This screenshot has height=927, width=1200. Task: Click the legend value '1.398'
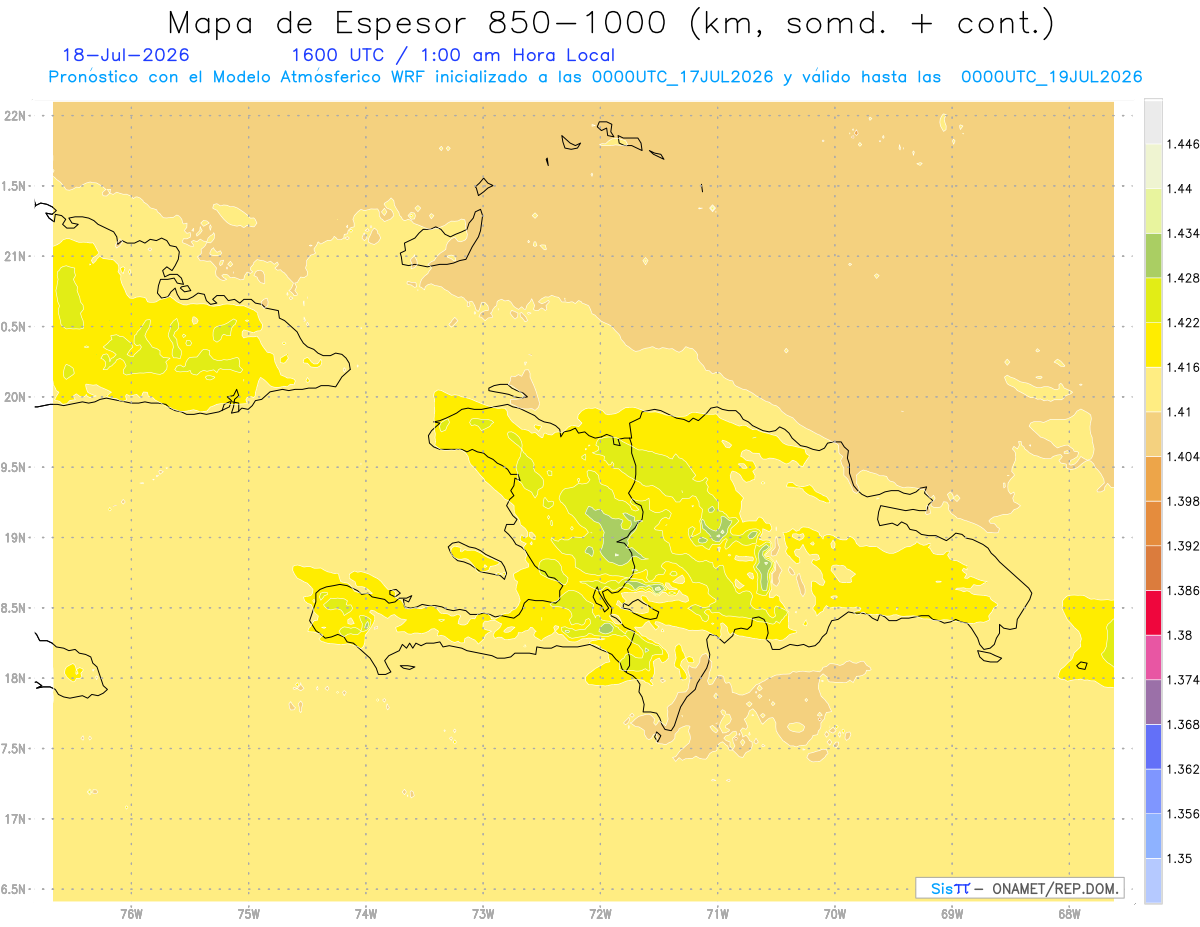1184,501
